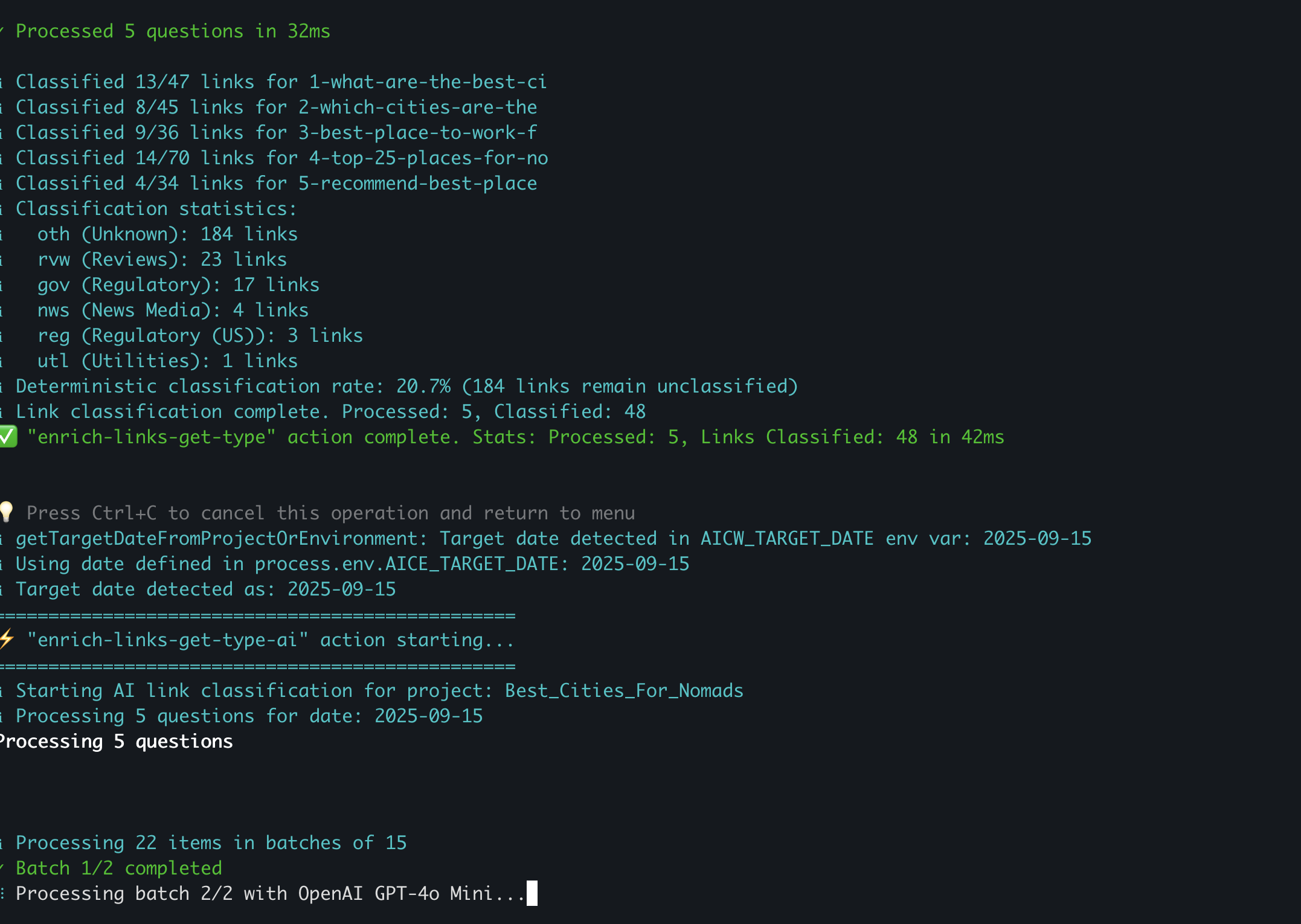The image size is (1301, 924).
Task: Click the info icon before "Classification statistics:"
Action: (x=2, y=209)
